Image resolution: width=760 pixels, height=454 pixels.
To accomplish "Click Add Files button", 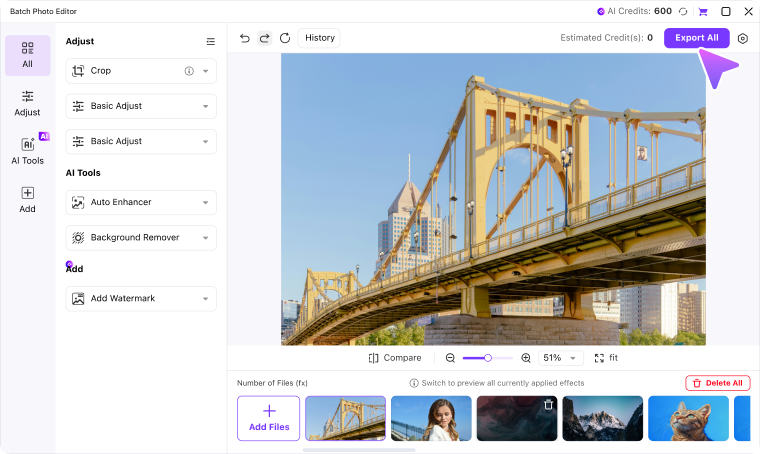I will click(269, 418).
